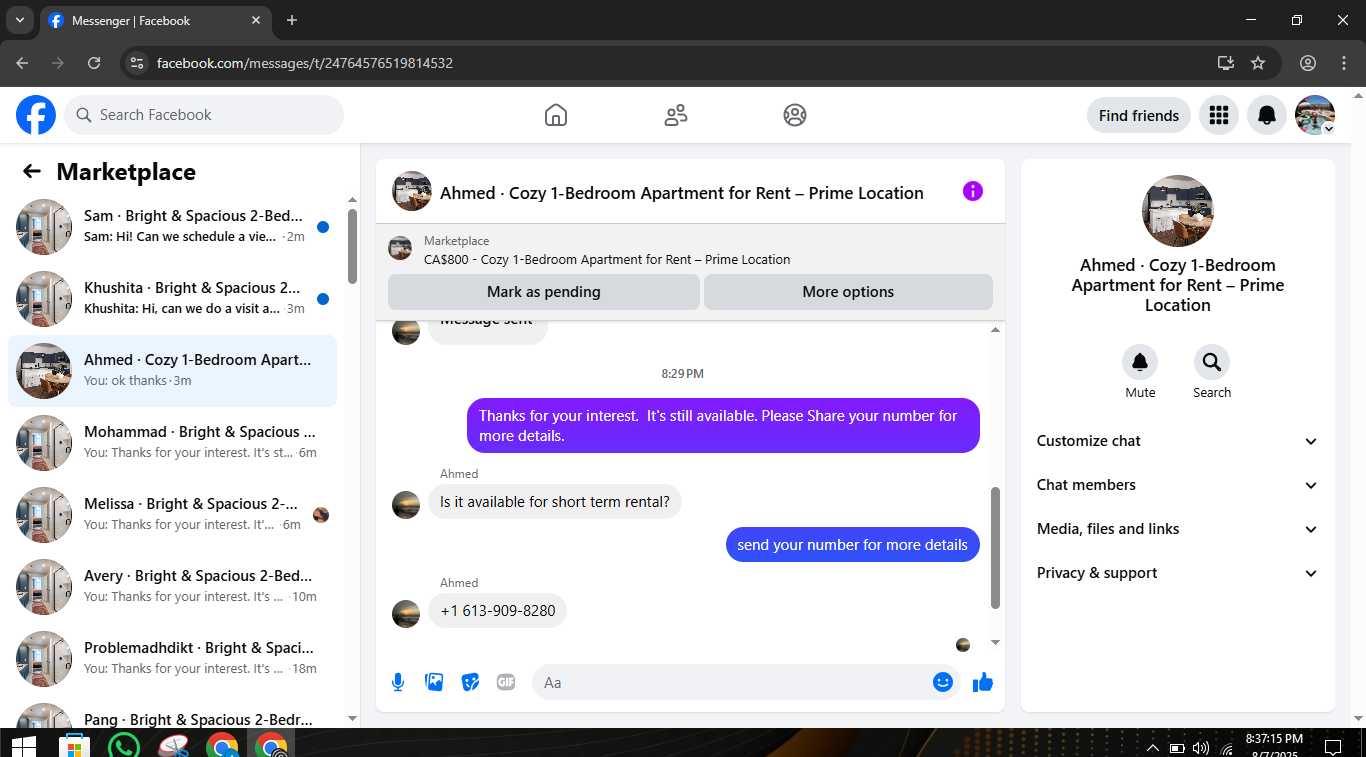Open Khushita's conversation
Image resolution: width=1366 pixels, height=757 pixels.
(173, 299)
